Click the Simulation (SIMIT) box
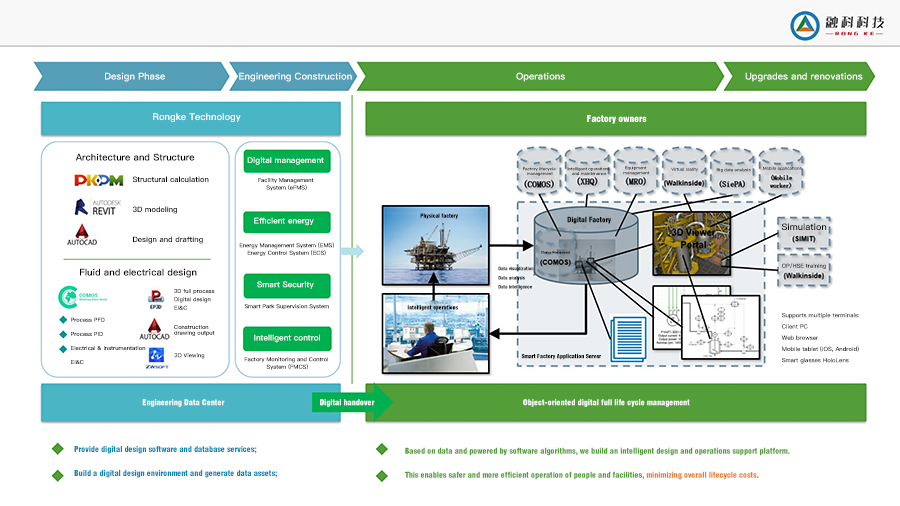 804,233
